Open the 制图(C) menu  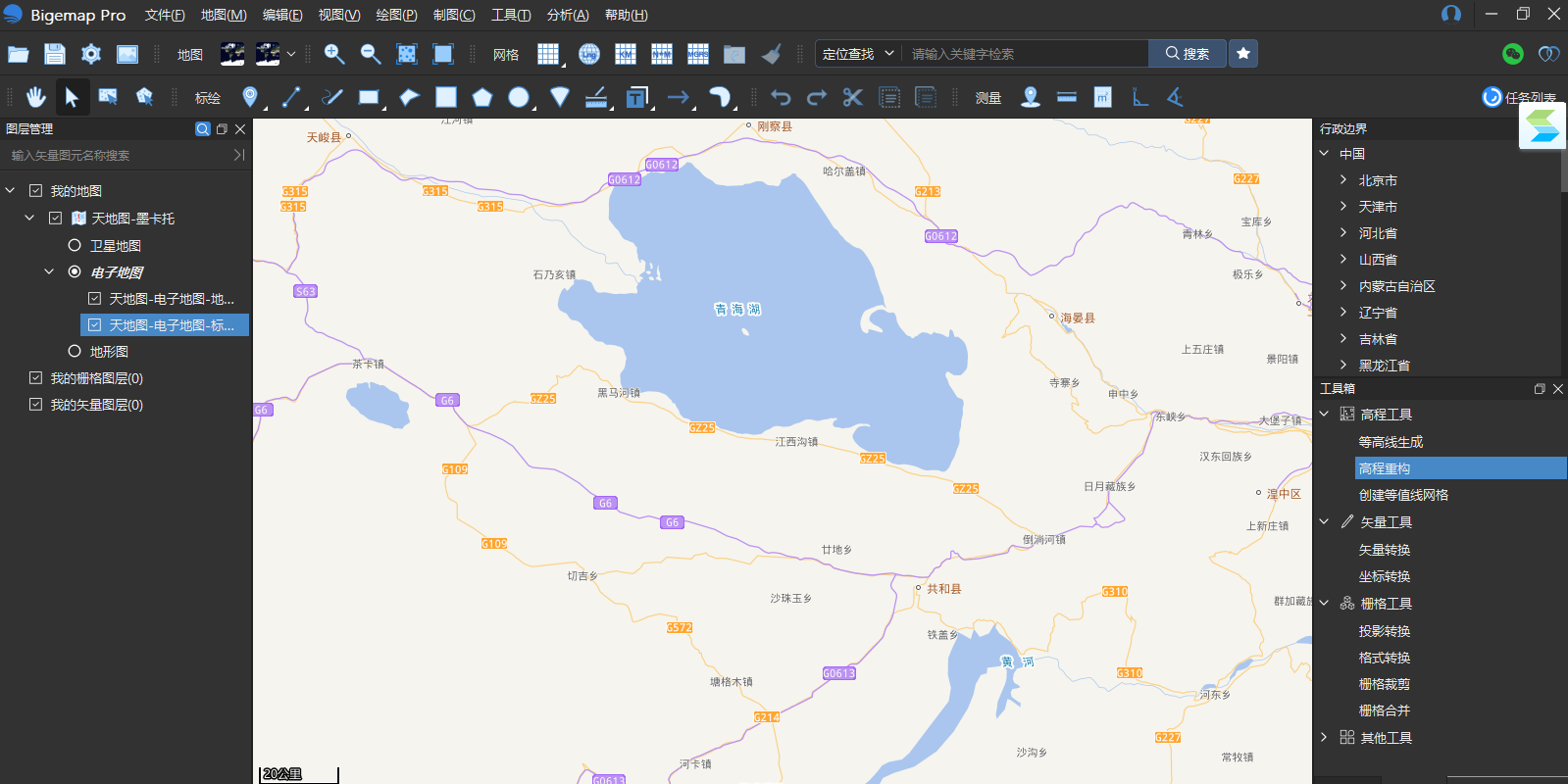click(x=454, y=15)
